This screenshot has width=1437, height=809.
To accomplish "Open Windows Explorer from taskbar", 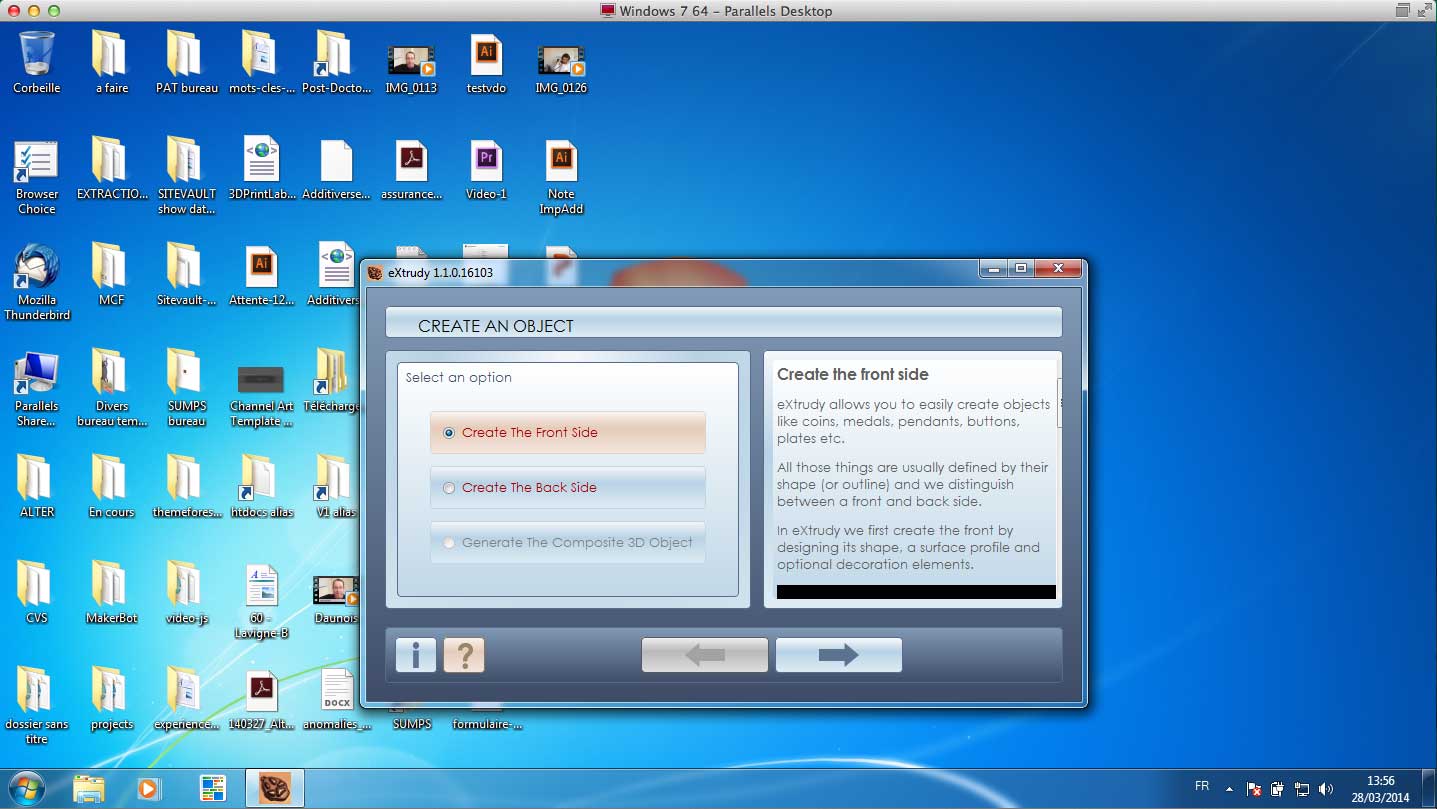I will [89, 788].
